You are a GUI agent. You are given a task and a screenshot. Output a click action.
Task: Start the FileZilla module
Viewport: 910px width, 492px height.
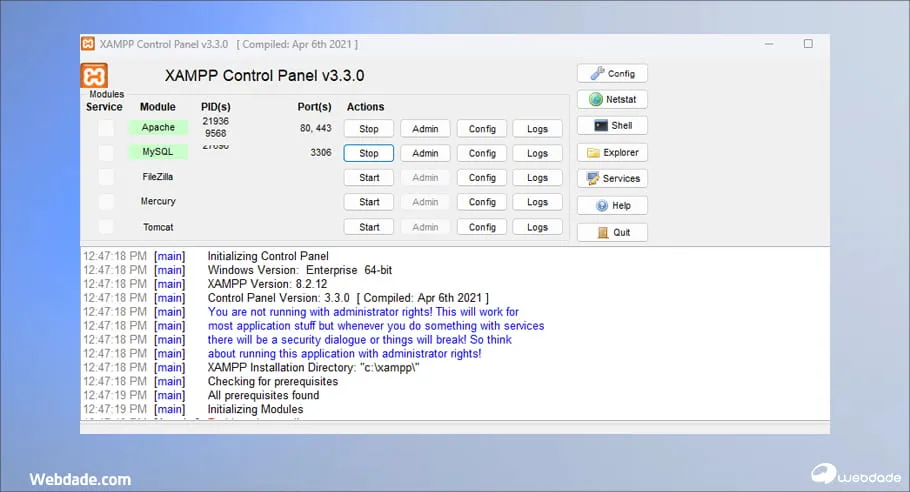(369, 178)
